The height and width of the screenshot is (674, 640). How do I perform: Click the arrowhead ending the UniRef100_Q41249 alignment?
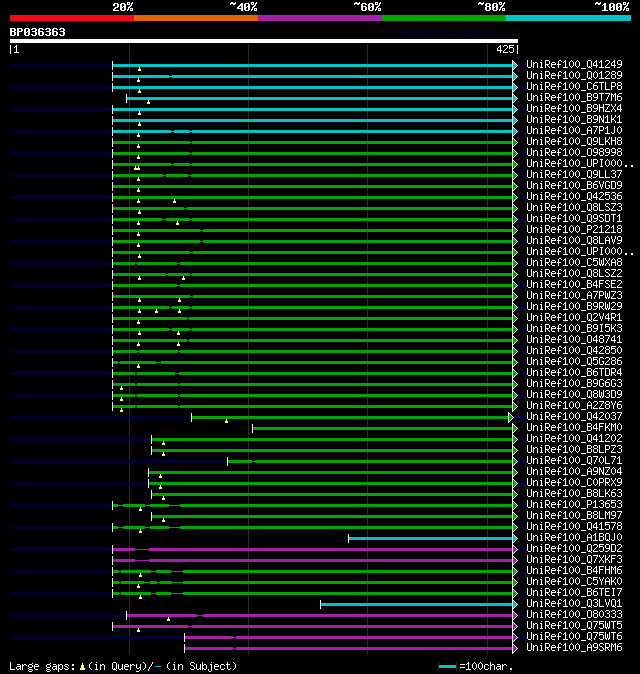[x=515, y=65]
